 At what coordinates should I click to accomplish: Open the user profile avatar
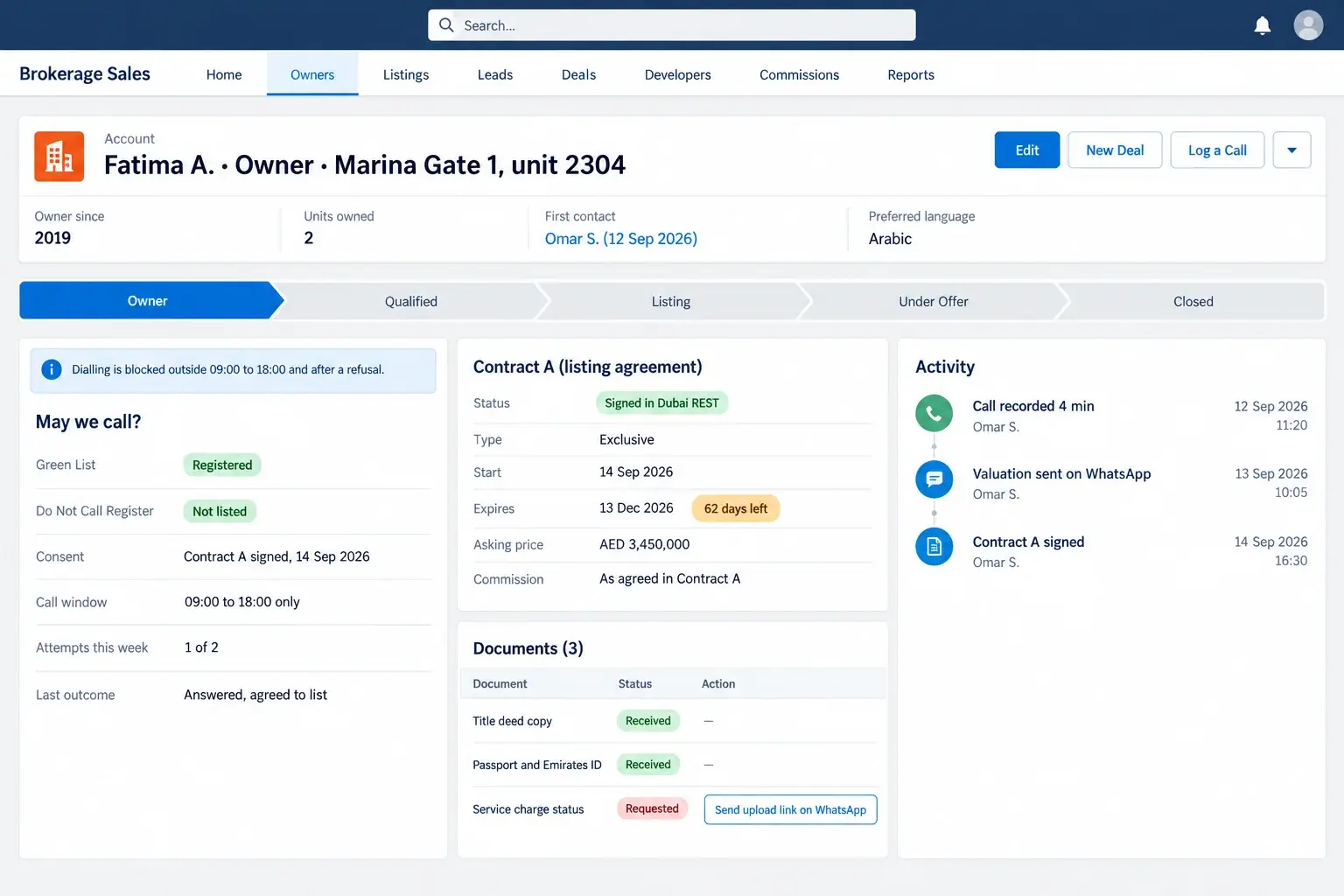pyautogui.click(x=1308, y=25)
